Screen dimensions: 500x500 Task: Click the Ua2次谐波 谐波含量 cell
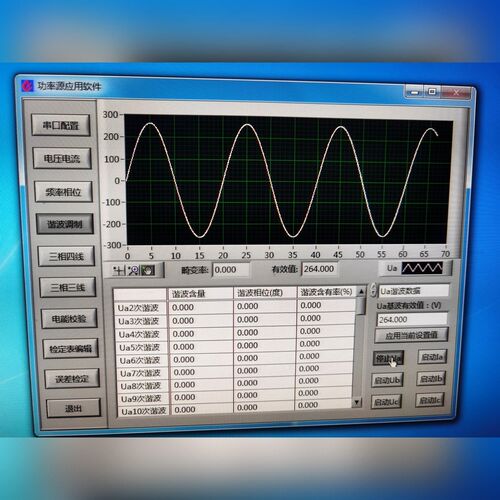click(201, 307)
